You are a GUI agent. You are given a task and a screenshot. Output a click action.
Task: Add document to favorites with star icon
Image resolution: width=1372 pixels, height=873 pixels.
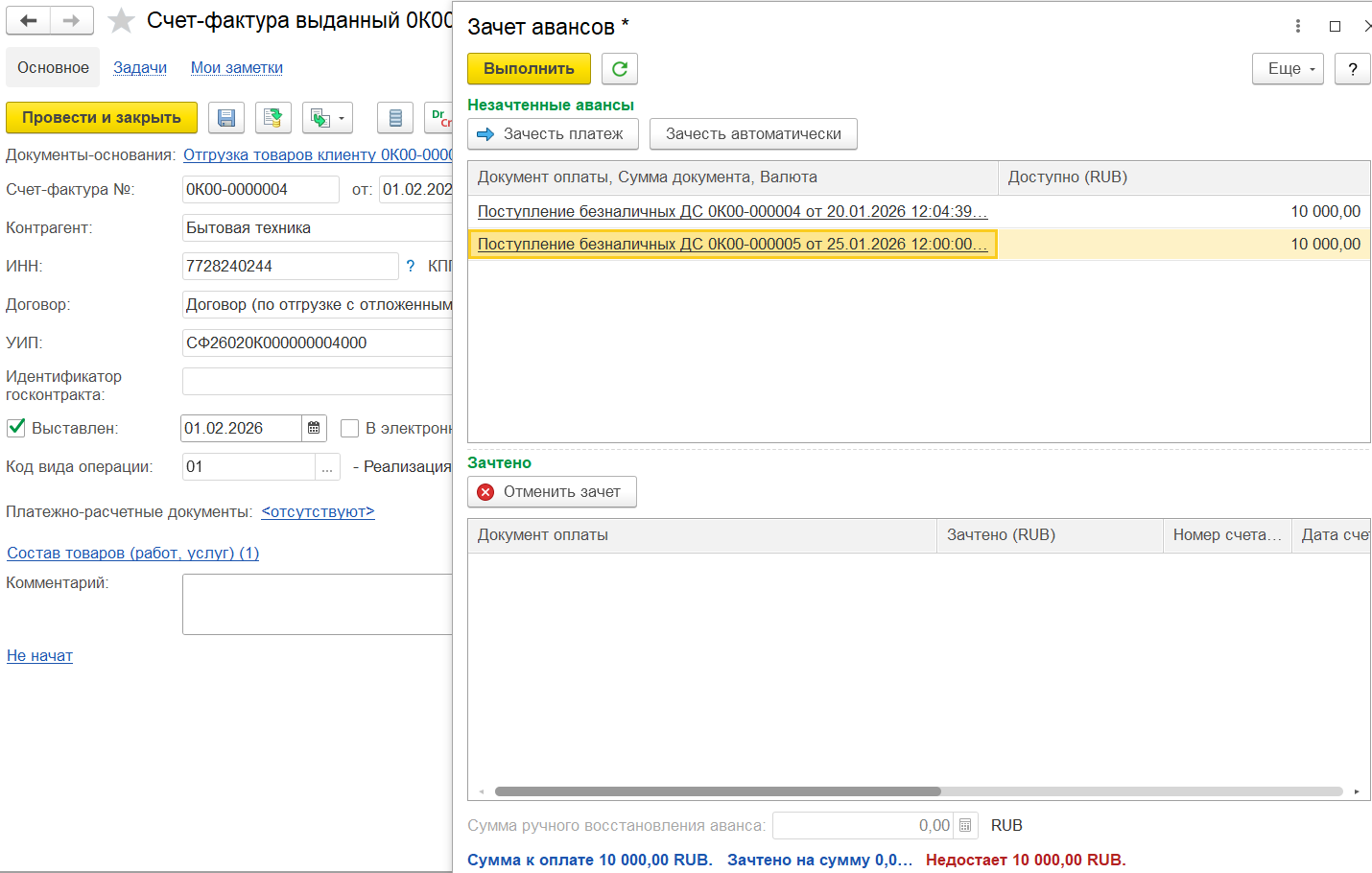click(x=121, y=20)
